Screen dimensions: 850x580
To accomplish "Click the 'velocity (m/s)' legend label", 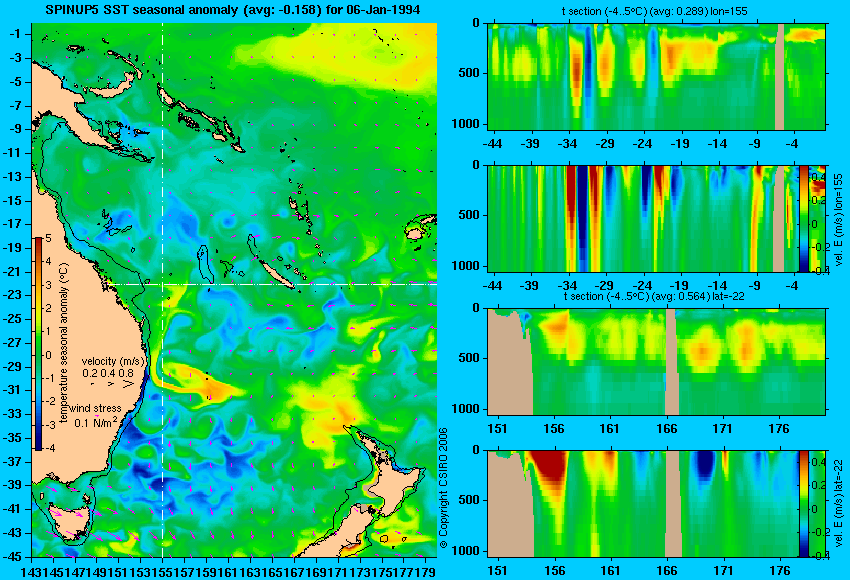I will (x=113, y=361).
